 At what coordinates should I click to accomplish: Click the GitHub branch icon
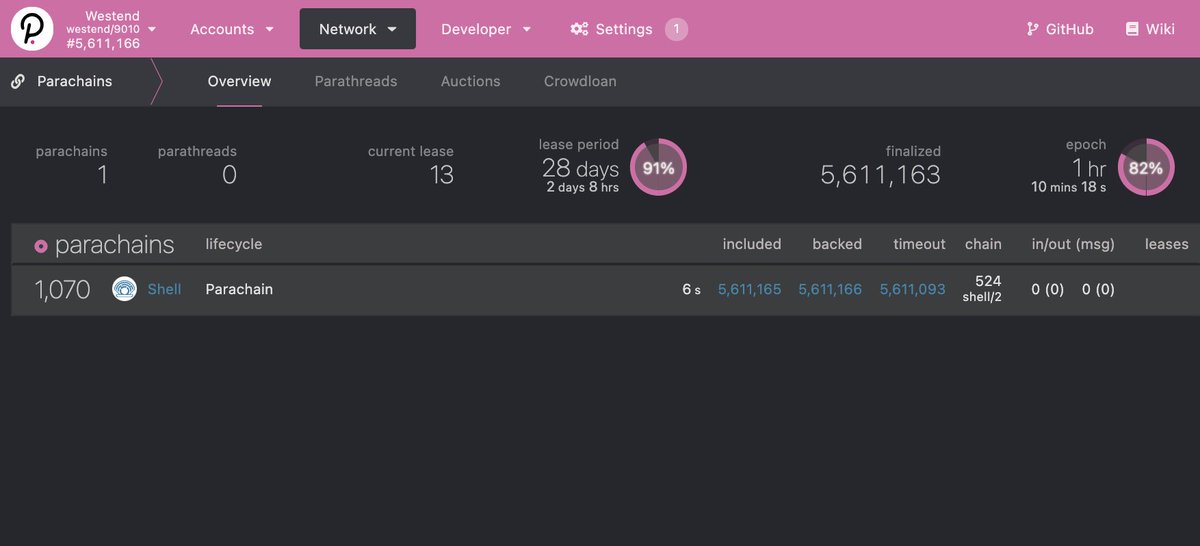click(1032, 29)
